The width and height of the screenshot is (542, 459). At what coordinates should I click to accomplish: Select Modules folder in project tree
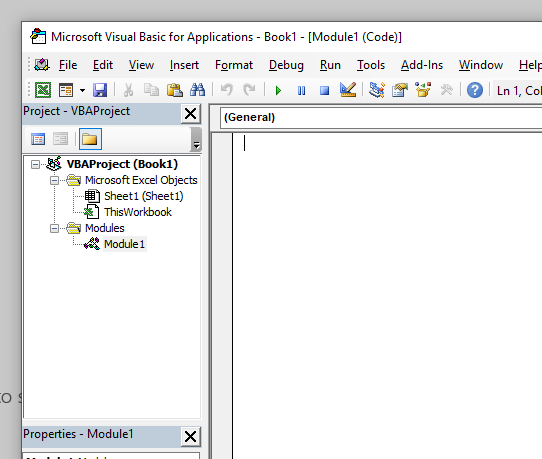coord(104,228)
